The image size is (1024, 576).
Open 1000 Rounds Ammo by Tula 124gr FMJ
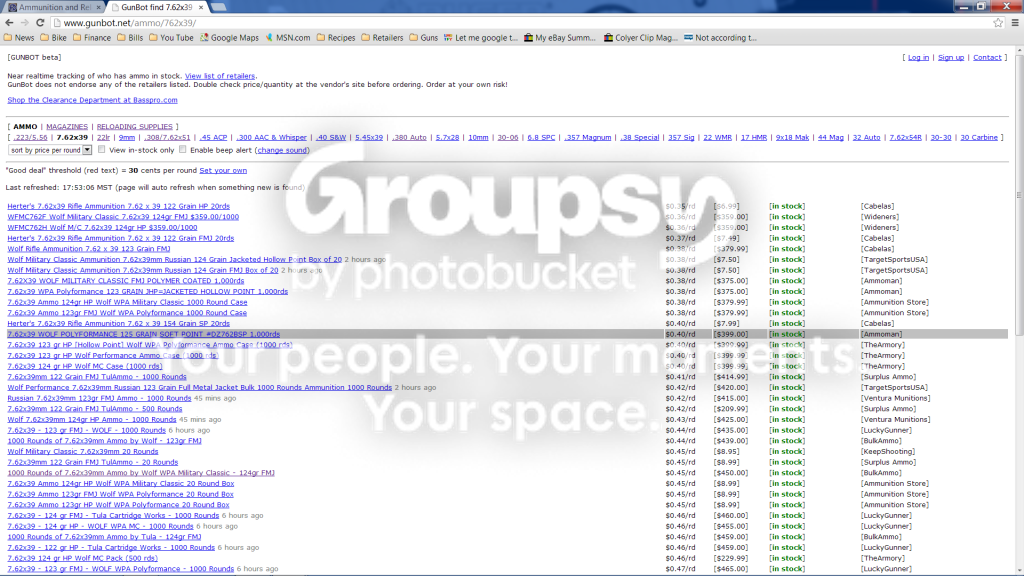(104, 537)
